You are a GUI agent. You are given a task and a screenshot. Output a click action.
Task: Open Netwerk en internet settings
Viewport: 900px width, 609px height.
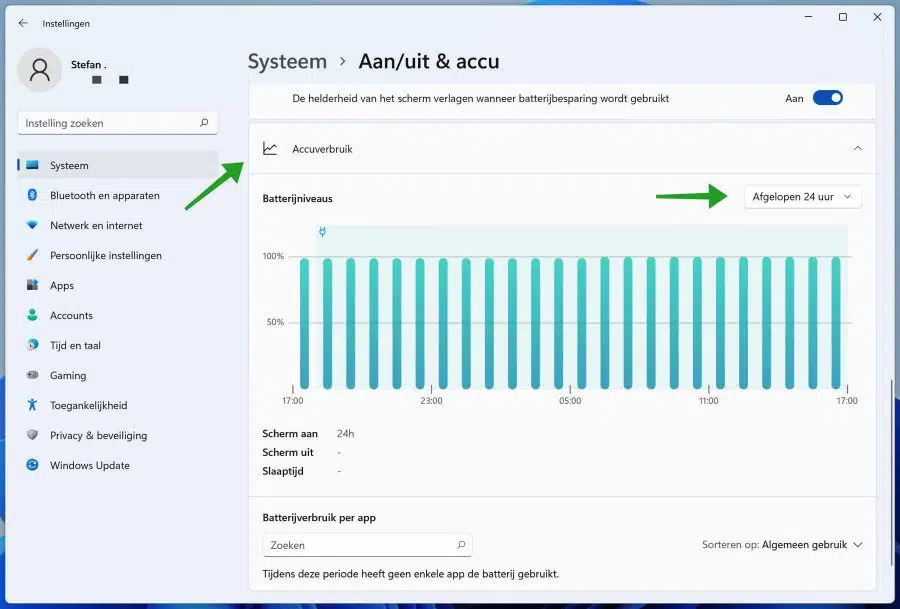[x=117, y=226]
